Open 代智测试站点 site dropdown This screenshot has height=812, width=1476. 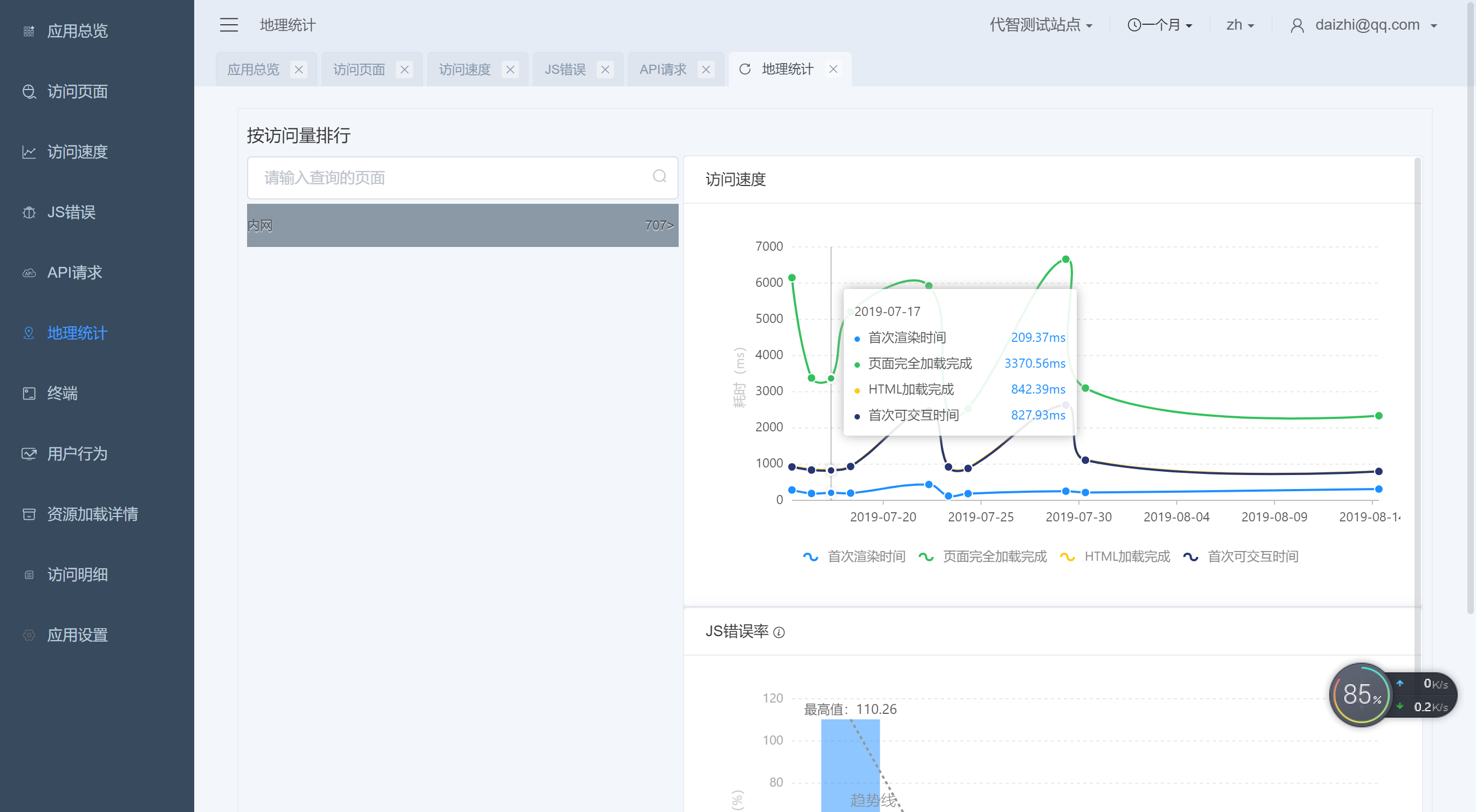point(1041,25)
